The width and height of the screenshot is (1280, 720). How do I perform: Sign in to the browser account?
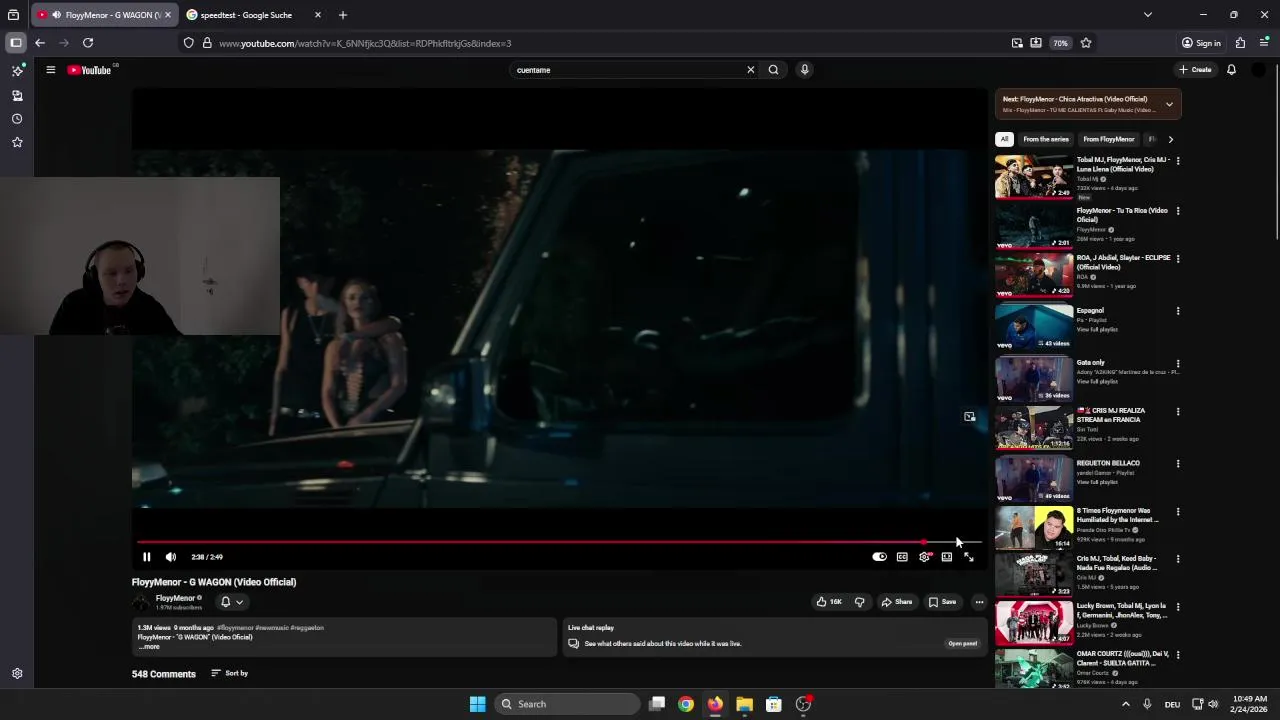point(1201,43)
